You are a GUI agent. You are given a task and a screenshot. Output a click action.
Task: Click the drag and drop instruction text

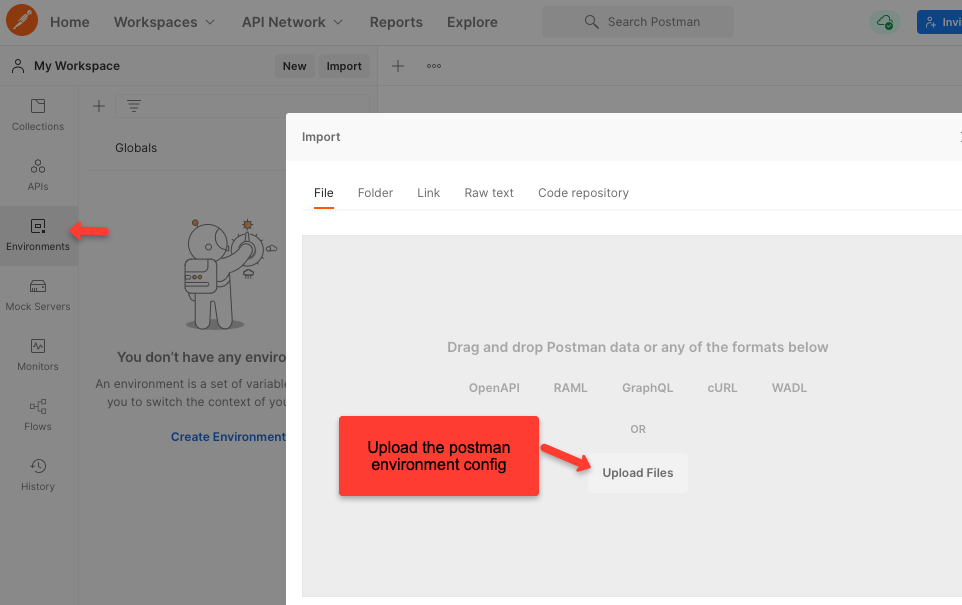(x=637, y=347)
